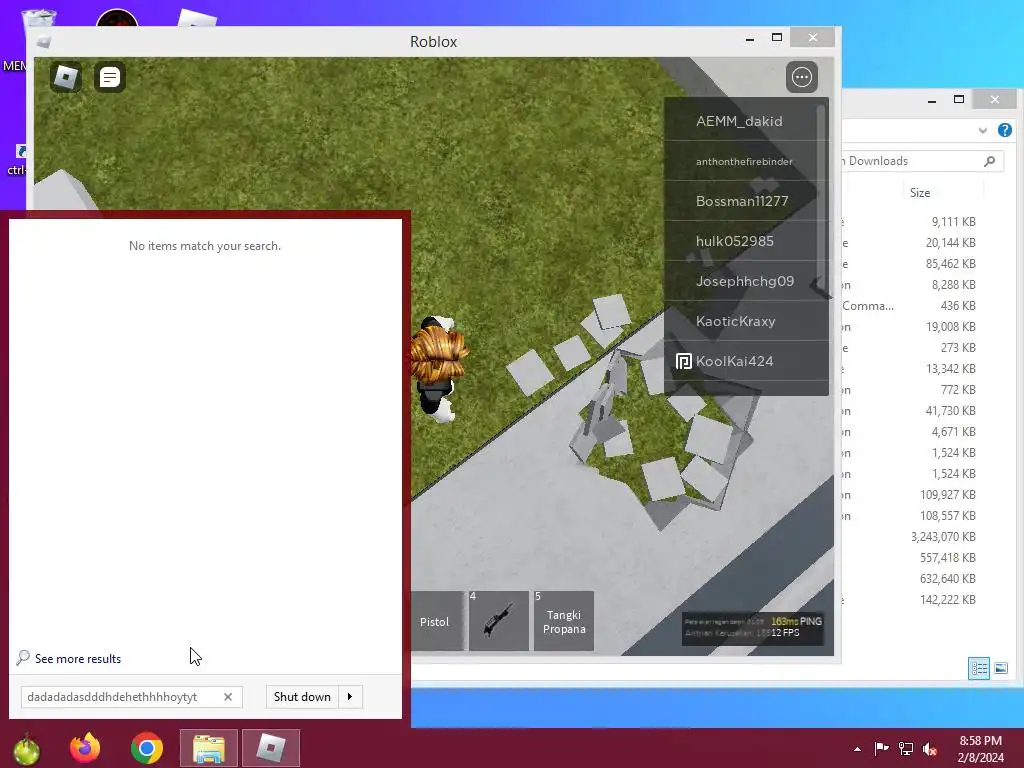
Task: Click the Roblox player list scrollbar
Action: point(821,196)
